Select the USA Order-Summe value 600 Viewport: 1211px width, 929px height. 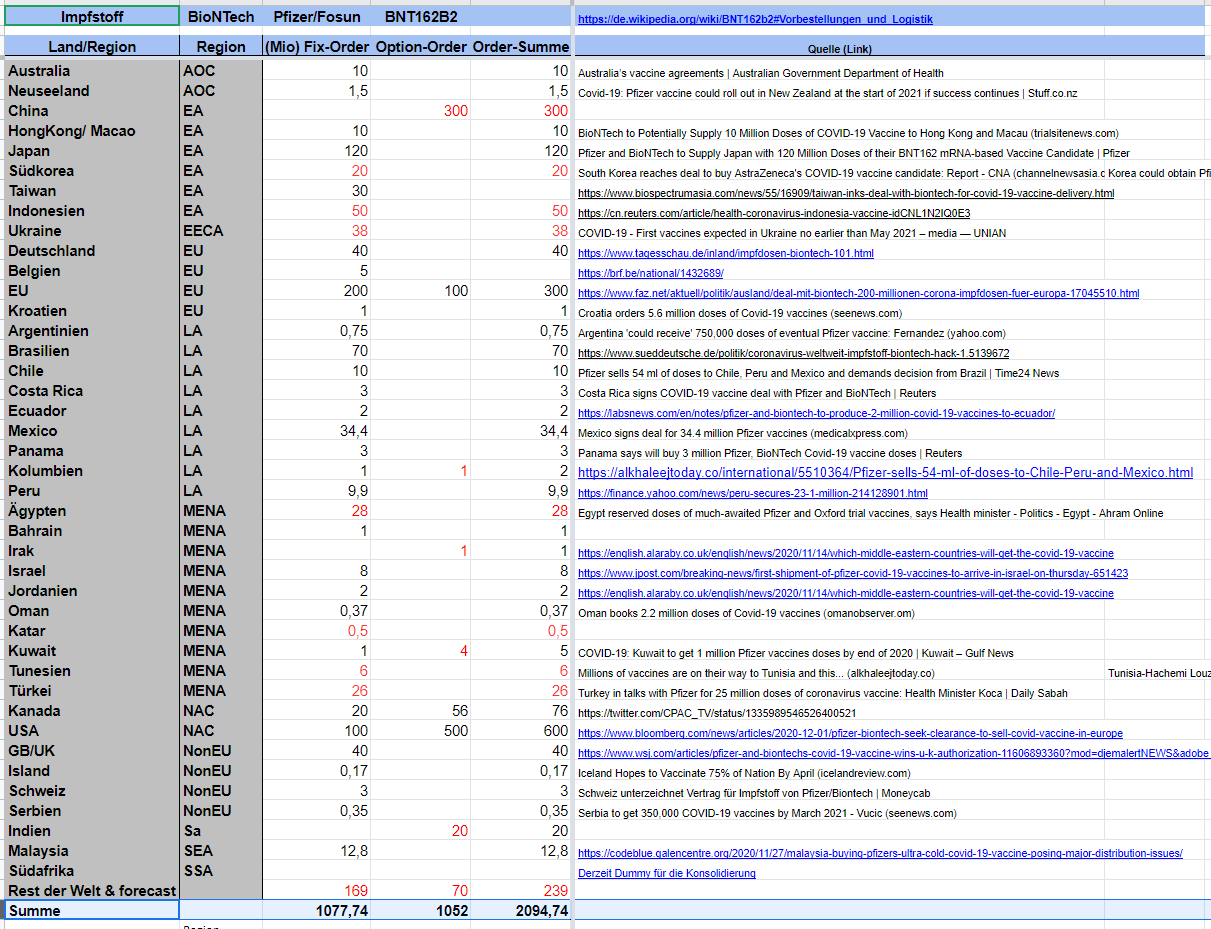point(521,731)
